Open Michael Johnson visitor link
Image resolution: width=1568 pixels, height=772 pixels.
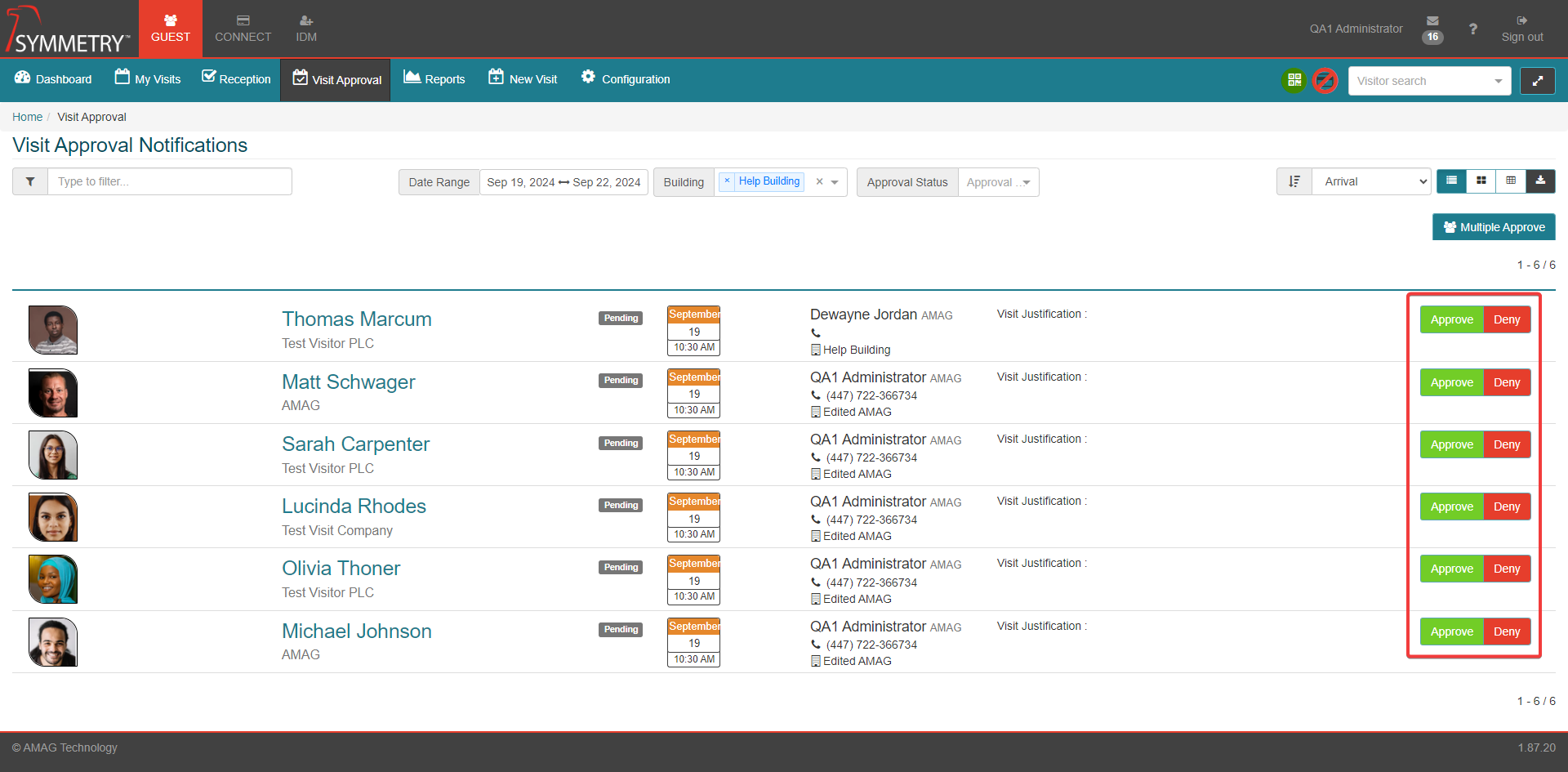357,631
